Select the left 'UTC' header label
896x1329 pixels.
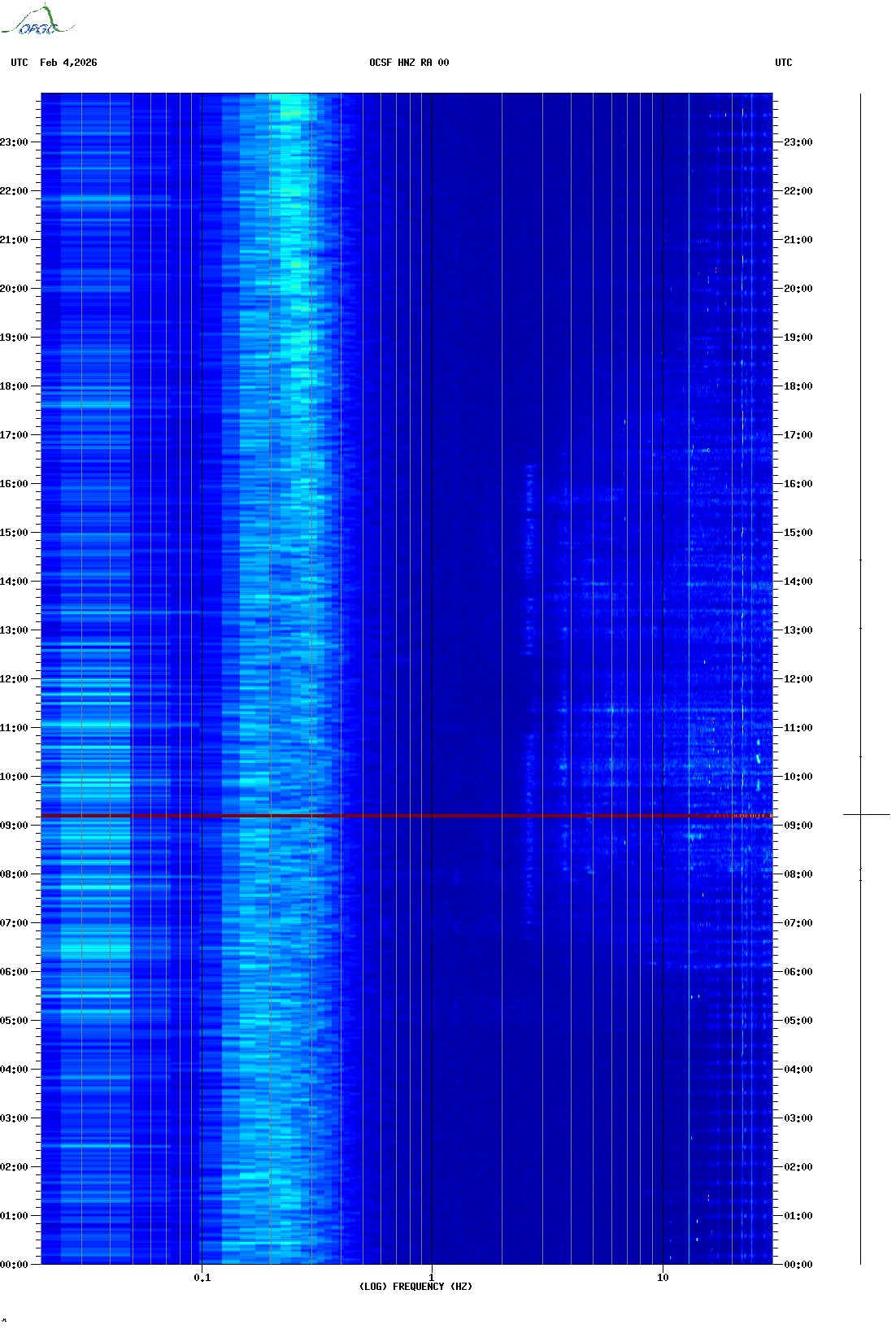[x=20, y=63]
